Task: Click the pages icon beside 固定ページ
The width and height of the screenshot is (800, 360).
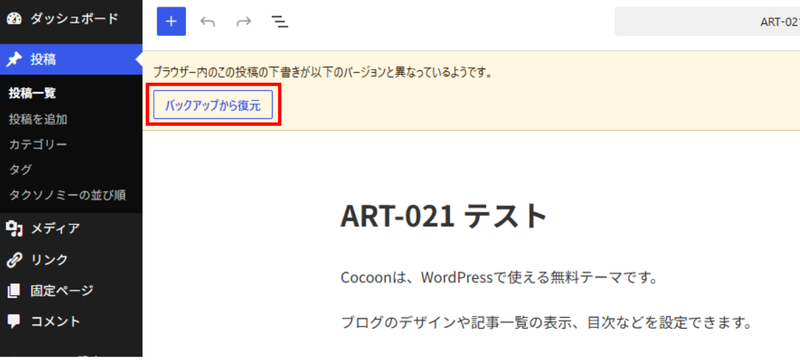Action: tap(14, 291)
